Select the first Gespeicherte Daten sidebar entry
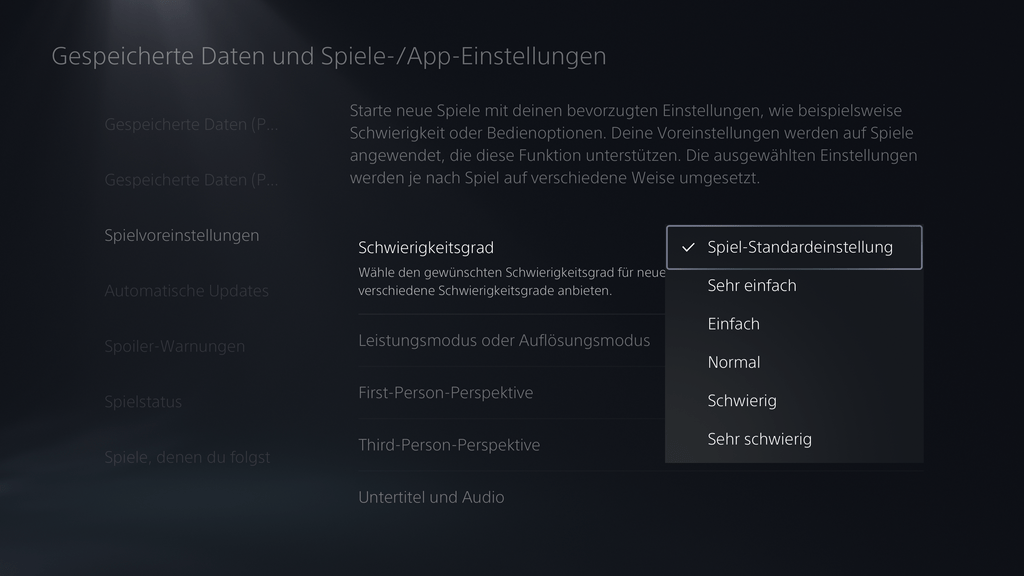 (x=191, y=124)
